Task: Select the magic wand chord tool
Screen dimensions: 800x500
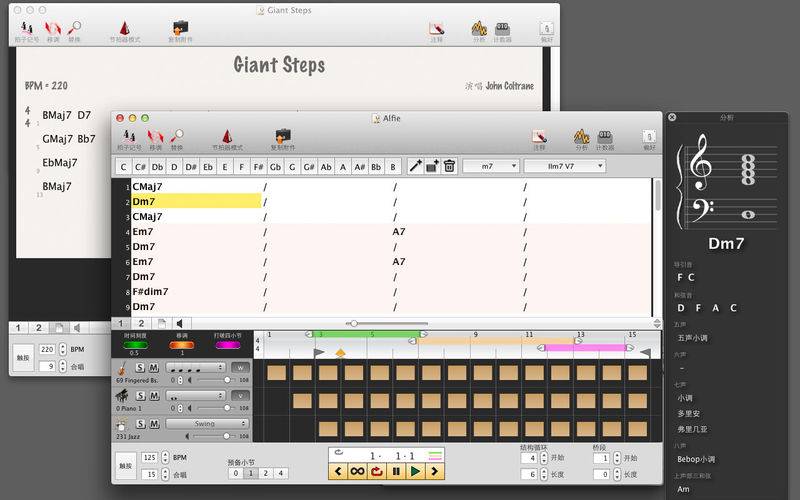Action: pos(415,166)
